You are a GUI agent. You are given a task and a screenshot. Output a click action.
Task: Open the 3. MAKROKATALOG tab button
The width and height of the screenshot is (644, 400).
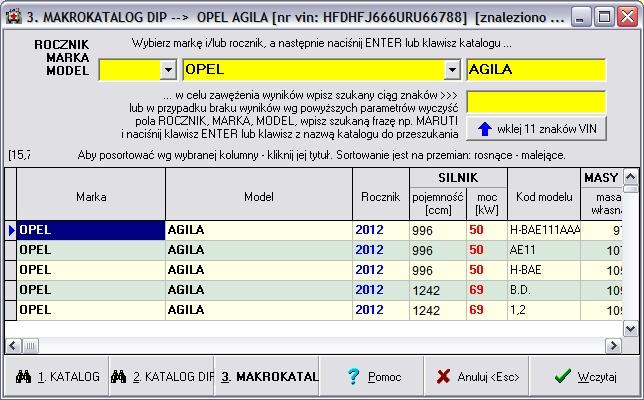[267, 377]
